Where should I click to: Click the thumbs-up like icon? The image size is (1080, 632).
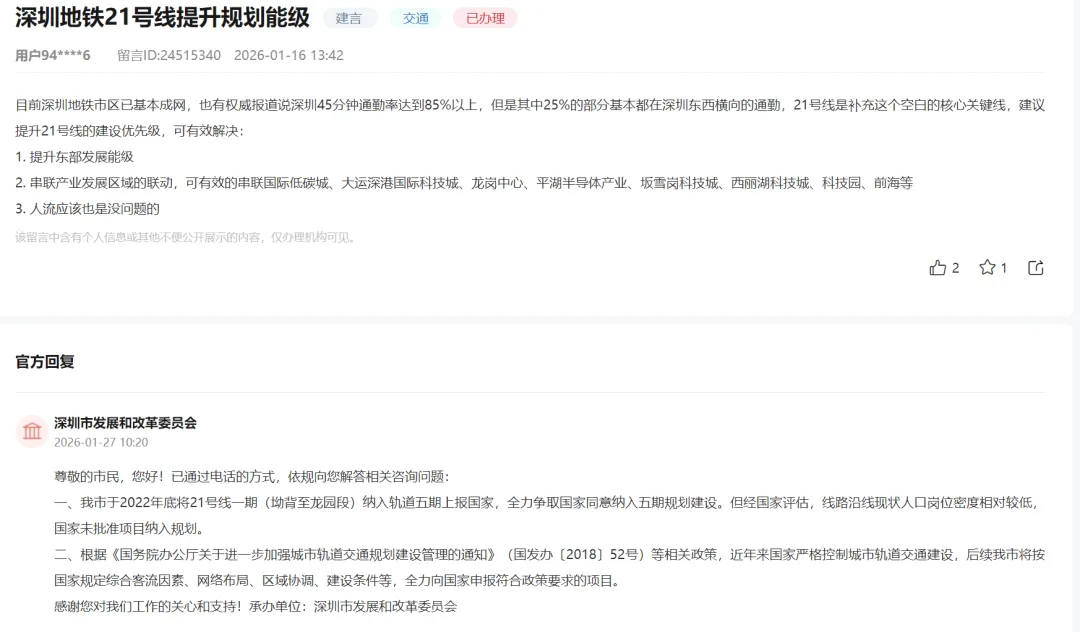coord(937,268)
